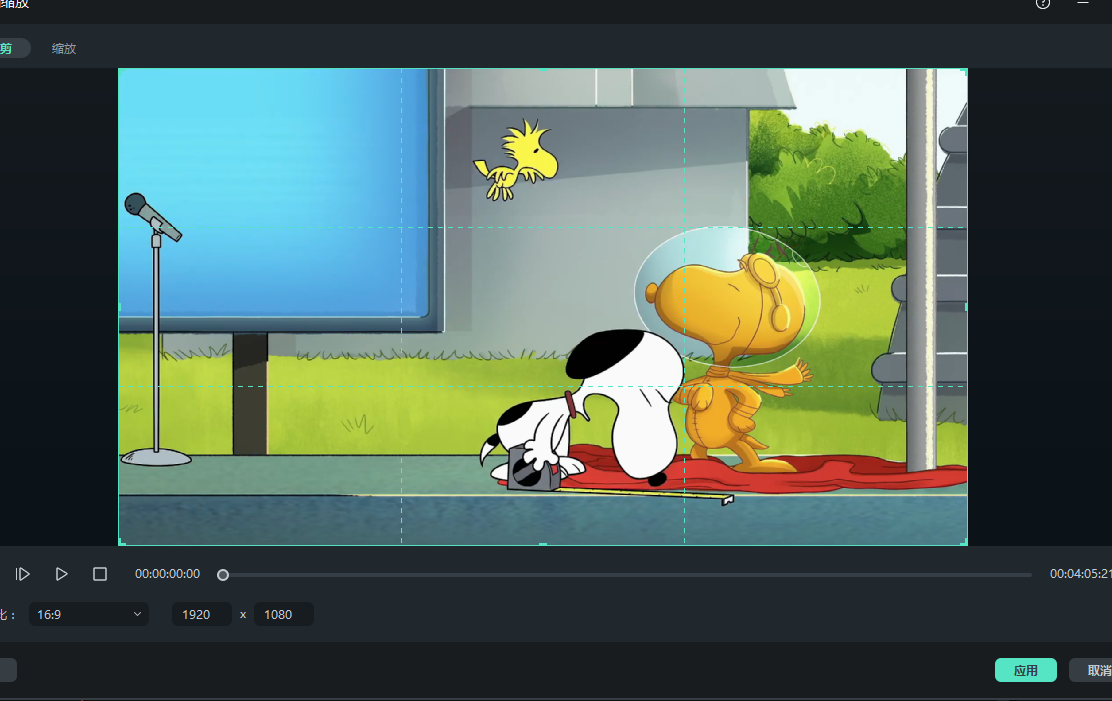
Task: Grab the bottom-left crop corner handle
Action: pyautogui.click(x=120, y=543)
